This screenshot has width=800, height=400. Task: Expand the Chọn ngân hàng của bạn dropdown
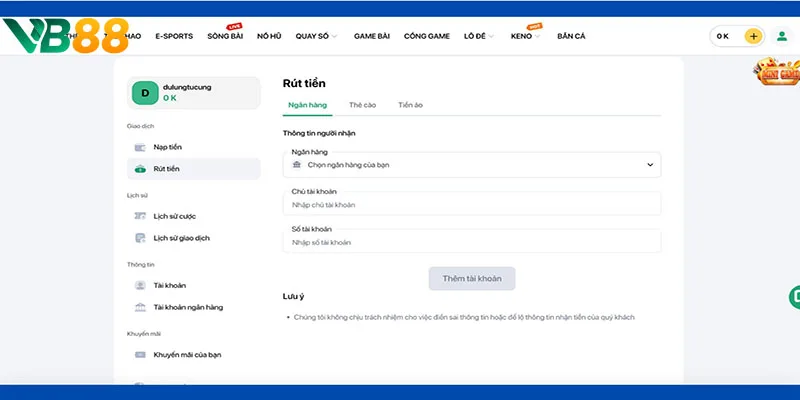471,164
